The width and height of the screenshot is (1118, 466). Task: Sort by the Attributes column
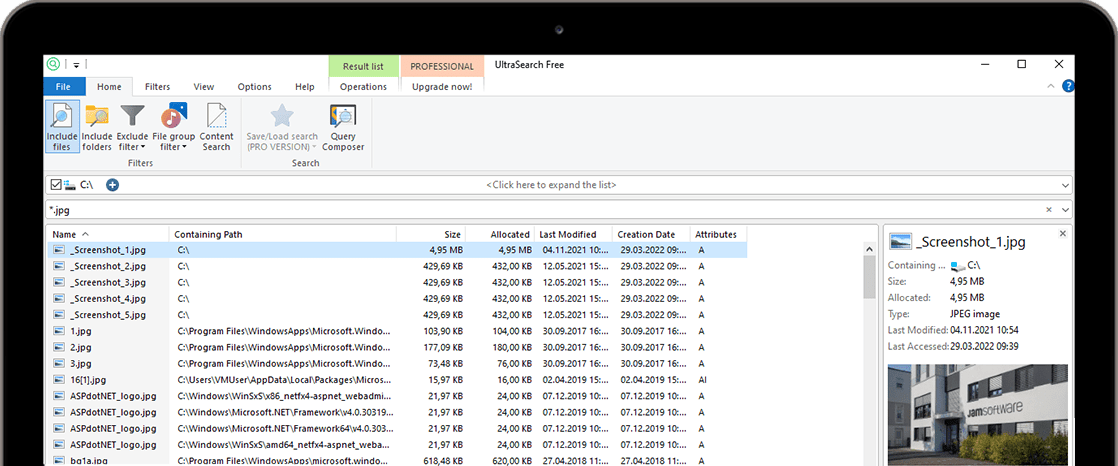pyautogui.click(x=718, y=234)
